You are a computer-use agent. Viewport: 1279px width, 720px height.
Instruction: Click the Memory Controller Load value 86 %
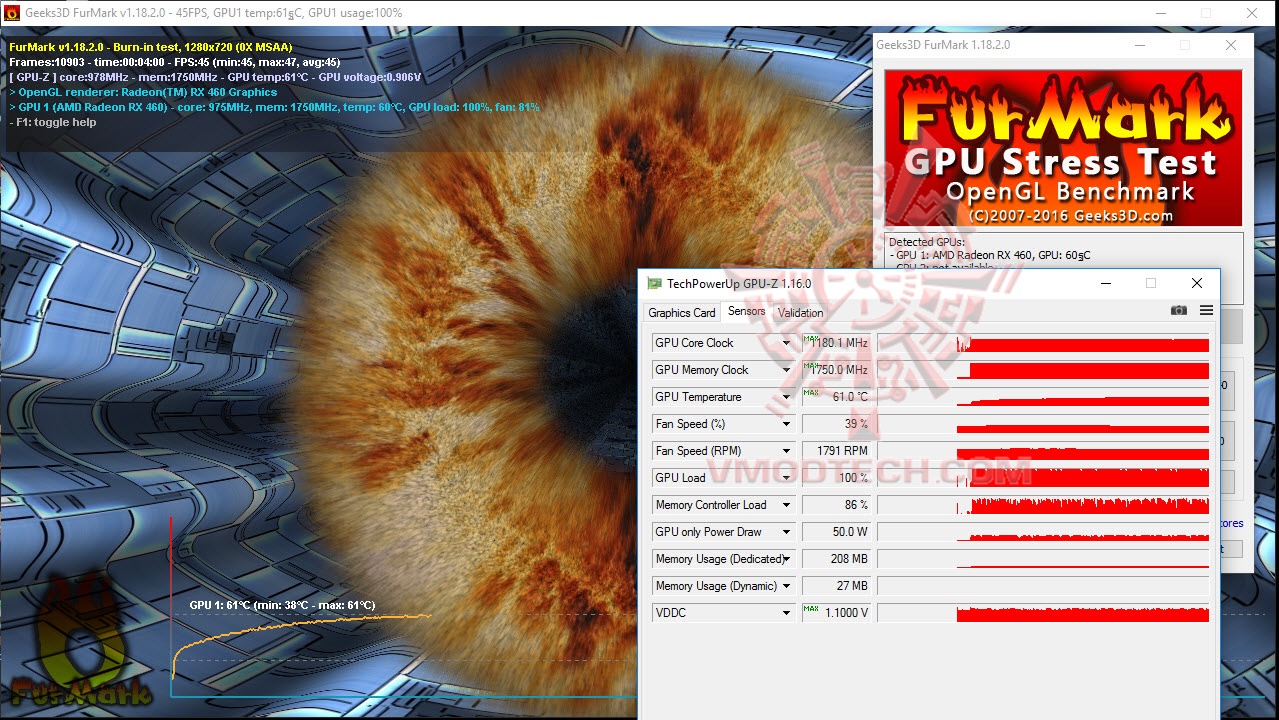(836, 505)
